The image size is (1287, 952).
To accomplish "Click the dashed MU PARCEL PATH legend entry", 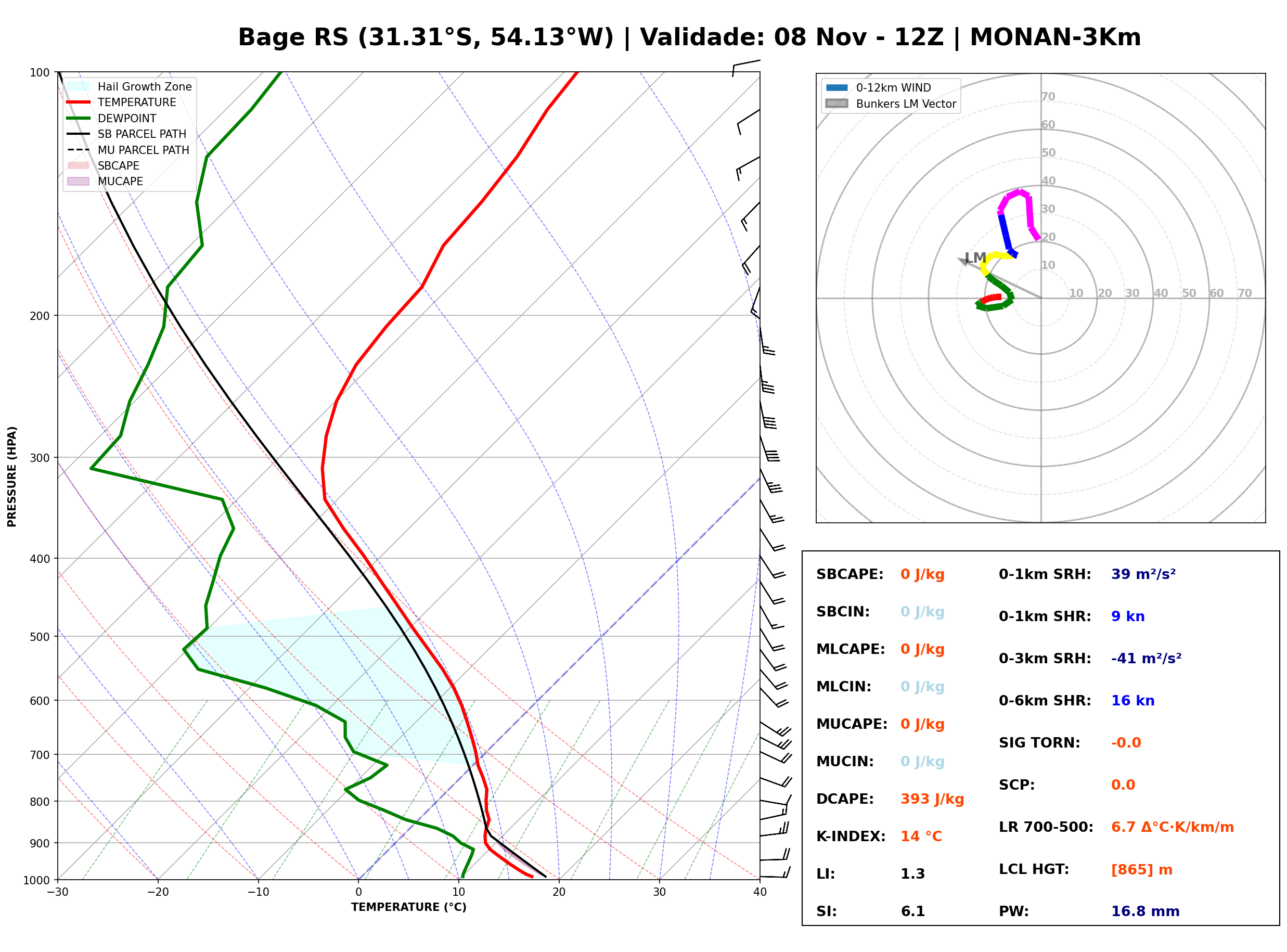I will click(128, 150).
